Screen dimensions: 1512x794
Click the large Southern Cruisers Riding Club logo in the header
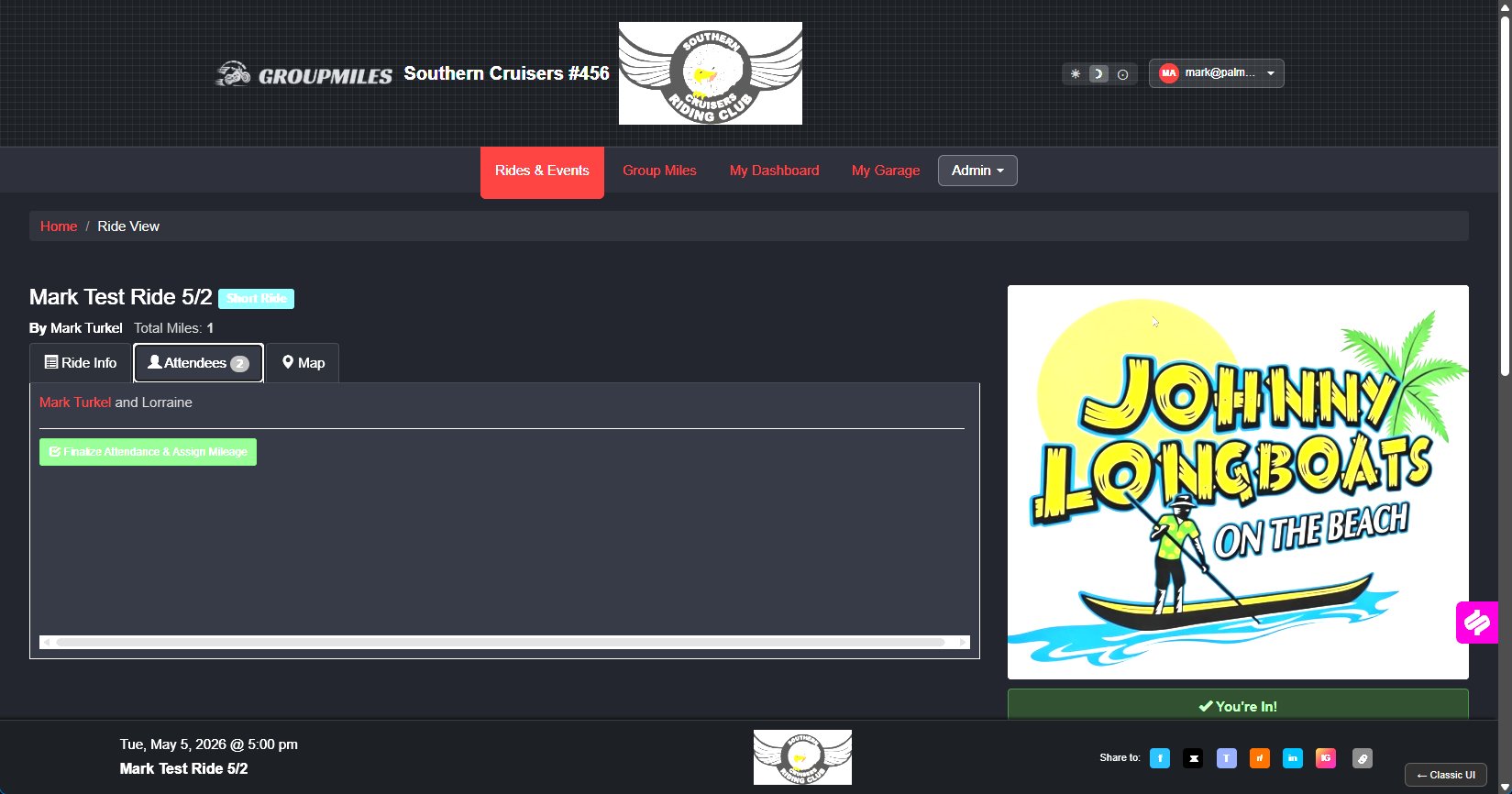[x=711, y=73]
